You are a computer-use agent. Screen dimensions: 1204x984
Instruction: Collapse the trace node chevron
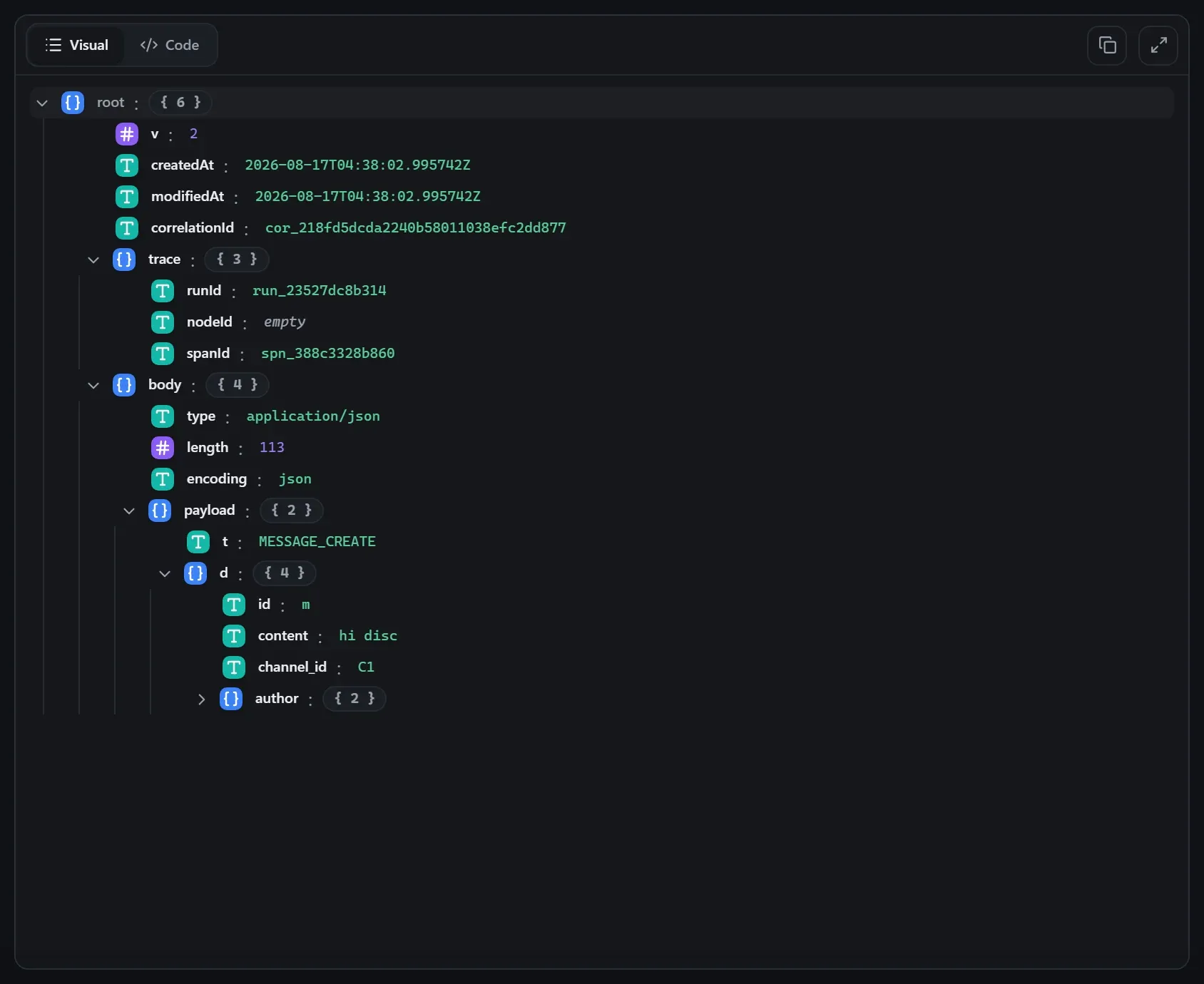click(x=93, y=260)
